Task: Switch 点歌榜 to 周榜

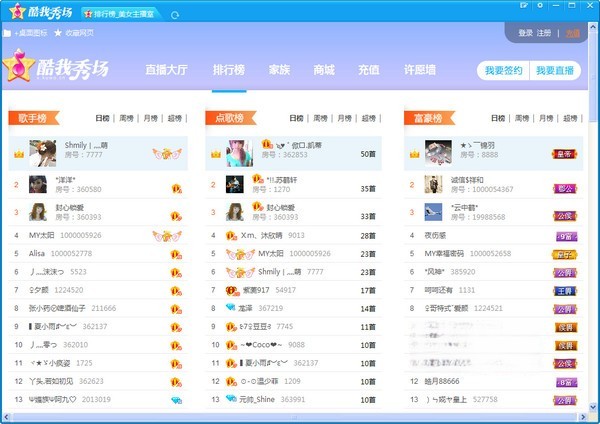Action: [320, 118]
